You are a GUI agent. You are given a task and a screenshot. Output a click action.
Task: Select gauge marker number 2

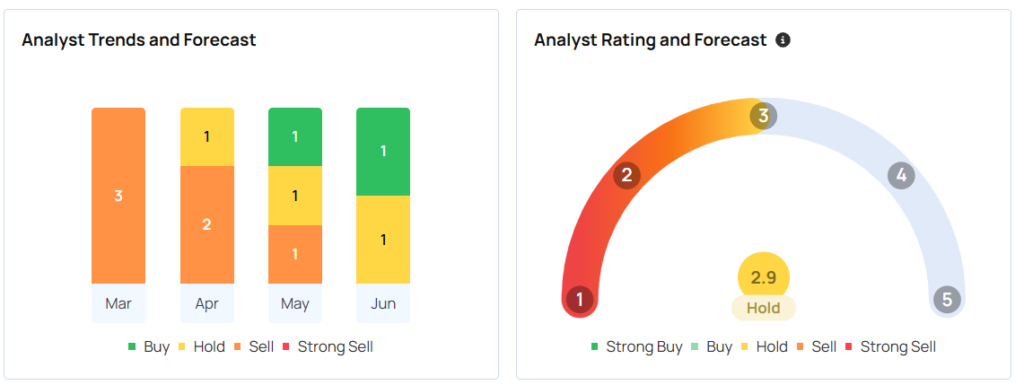(x=626, y=175)
